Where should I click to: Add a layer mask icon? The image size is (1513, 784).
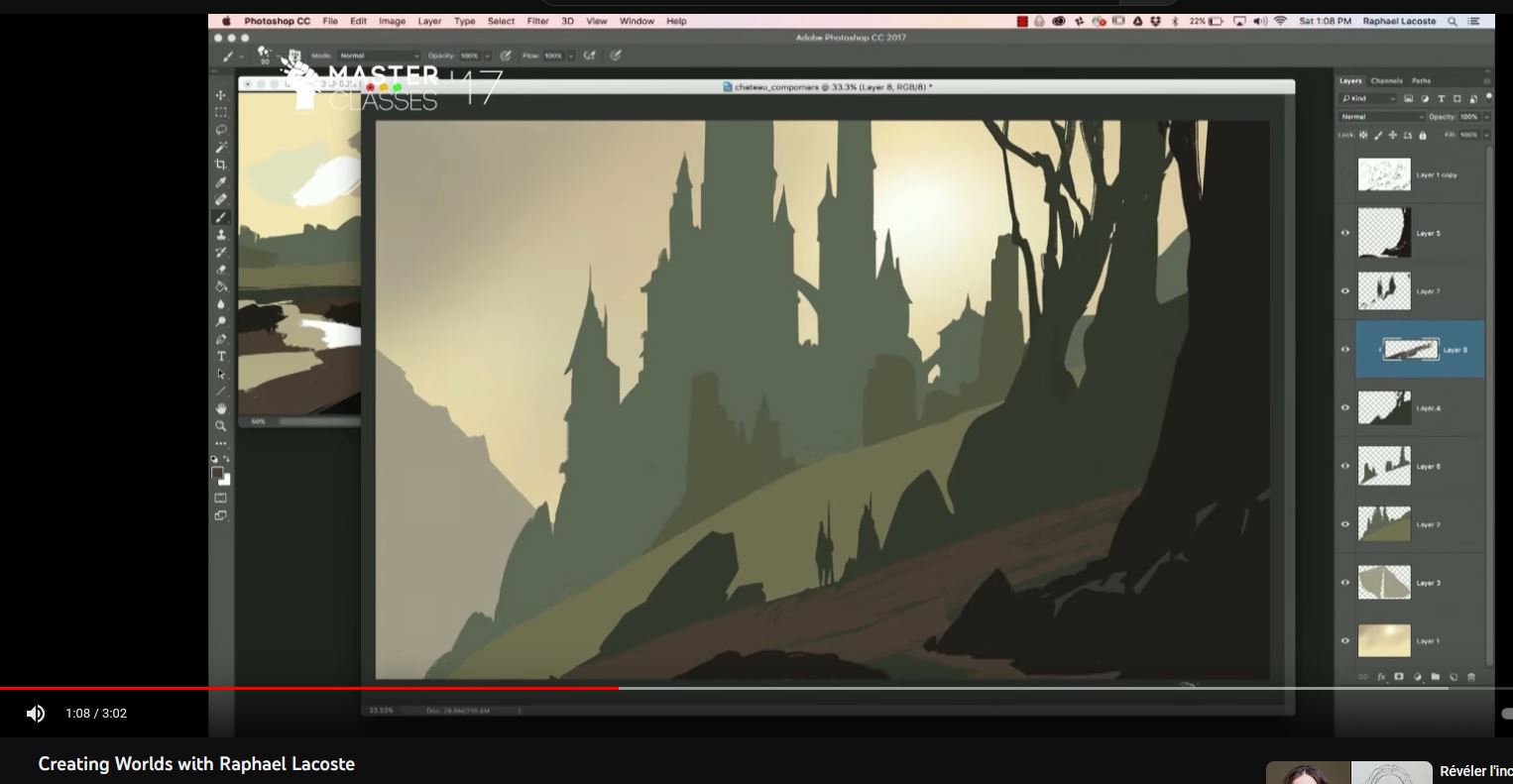(x=1399, y=677)
